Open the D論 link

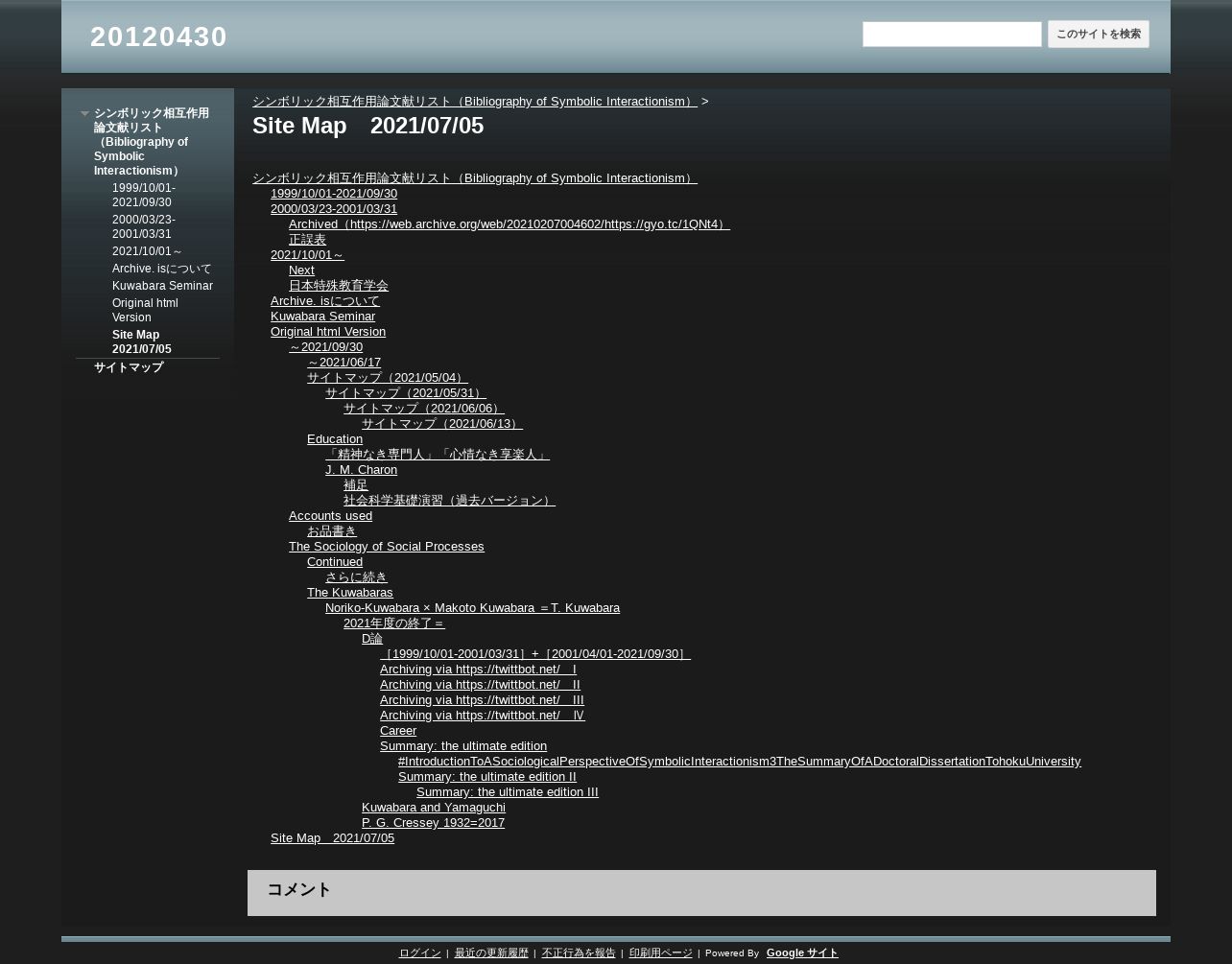[x=372, y=638]
